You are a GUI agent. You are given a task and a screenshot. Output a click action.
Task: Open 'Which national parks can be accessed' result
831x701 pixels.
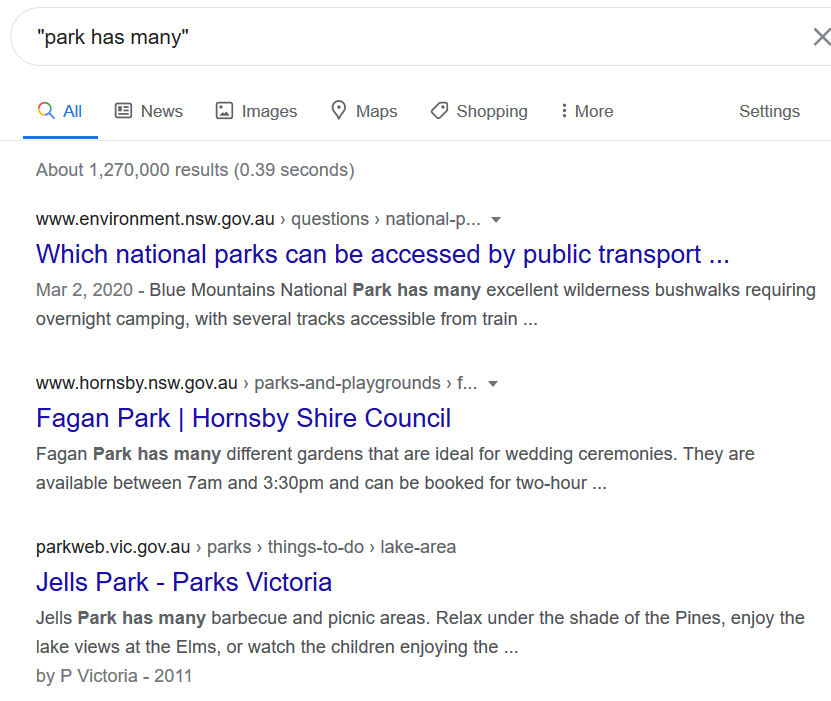click(x=383, y=254)
